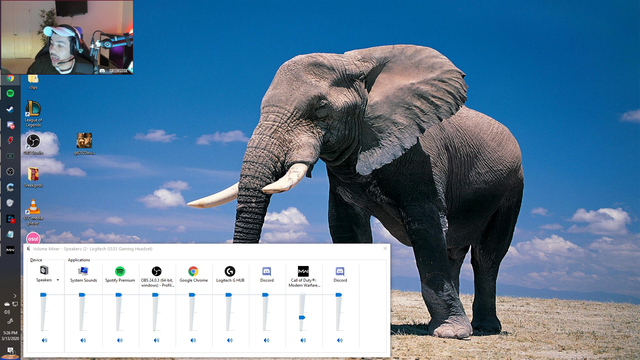Click the red lightning bolt taskbar icon
Viewport: 640px width, 360px height.
(10, 140)
